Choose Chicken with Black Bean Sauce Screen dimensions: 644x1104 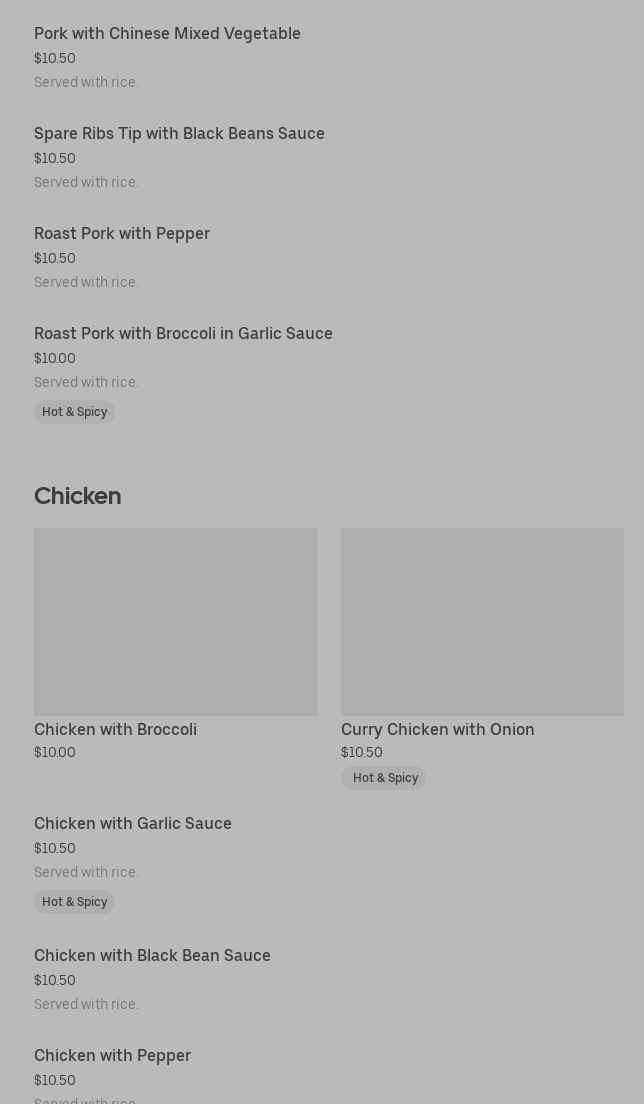tap(152, 956)
